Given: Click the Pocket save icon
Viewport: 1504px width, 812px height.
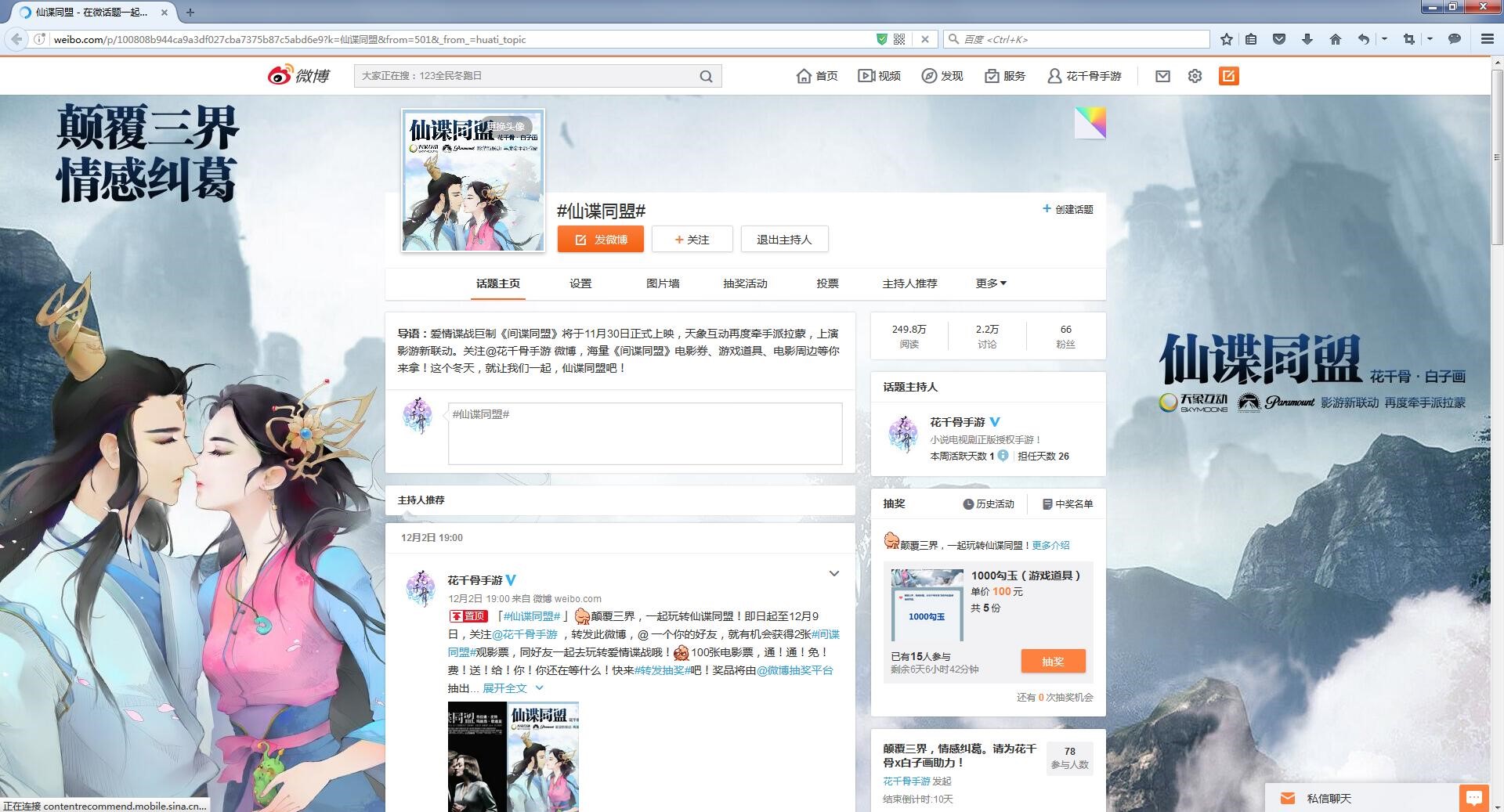Looking at the screenshot, I should point(1279,39).
